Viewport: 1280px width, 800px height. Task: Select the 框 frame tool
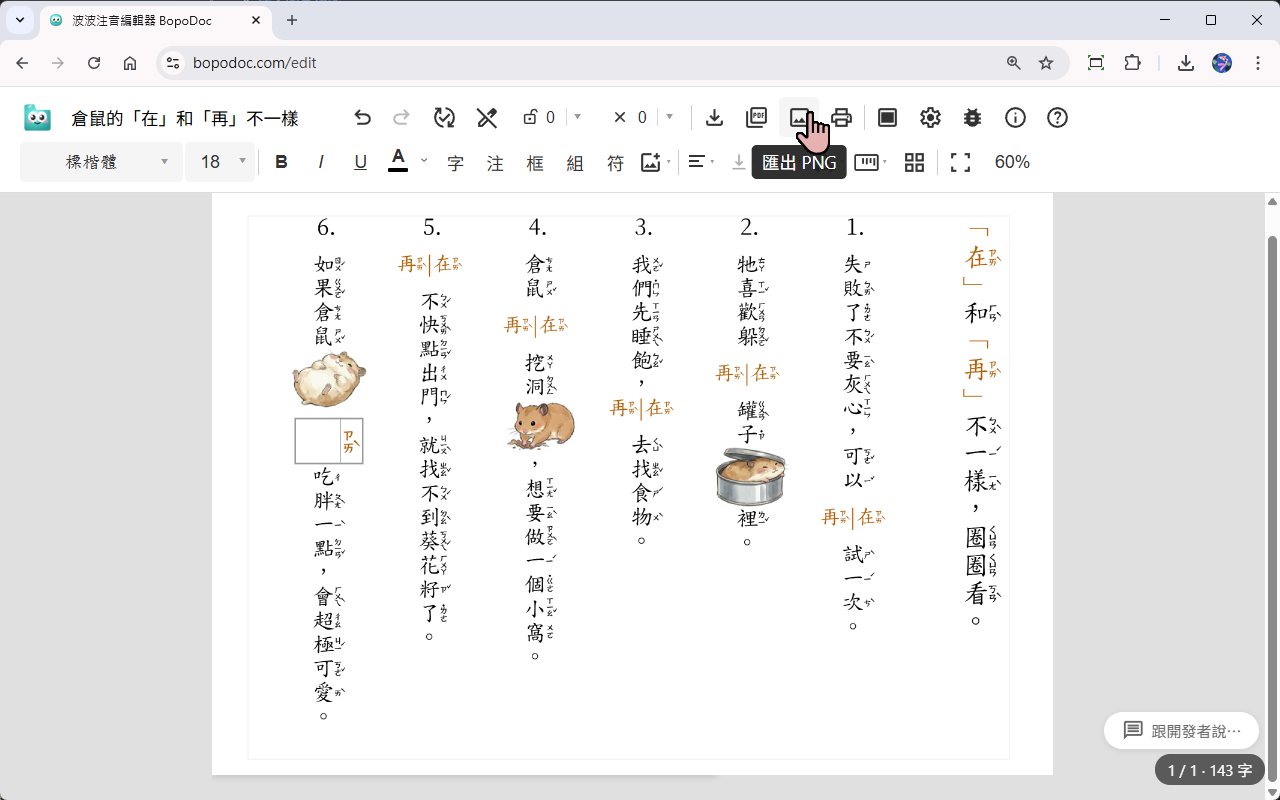pos(534,161)
